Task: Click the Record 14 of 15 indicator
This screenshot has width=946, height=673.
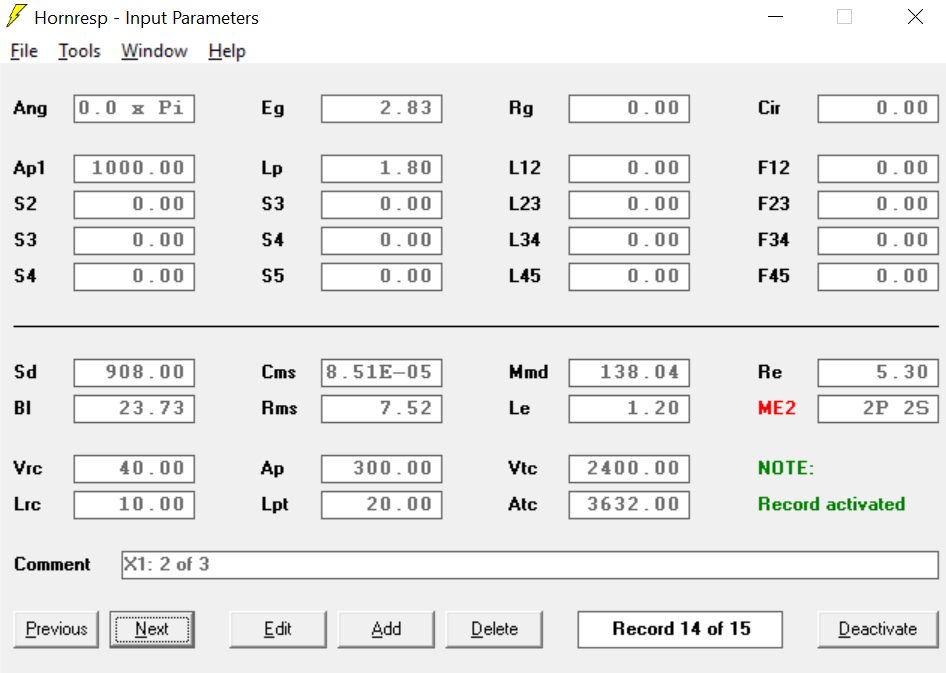Action: pyautogui.click(x=680, y=630)
